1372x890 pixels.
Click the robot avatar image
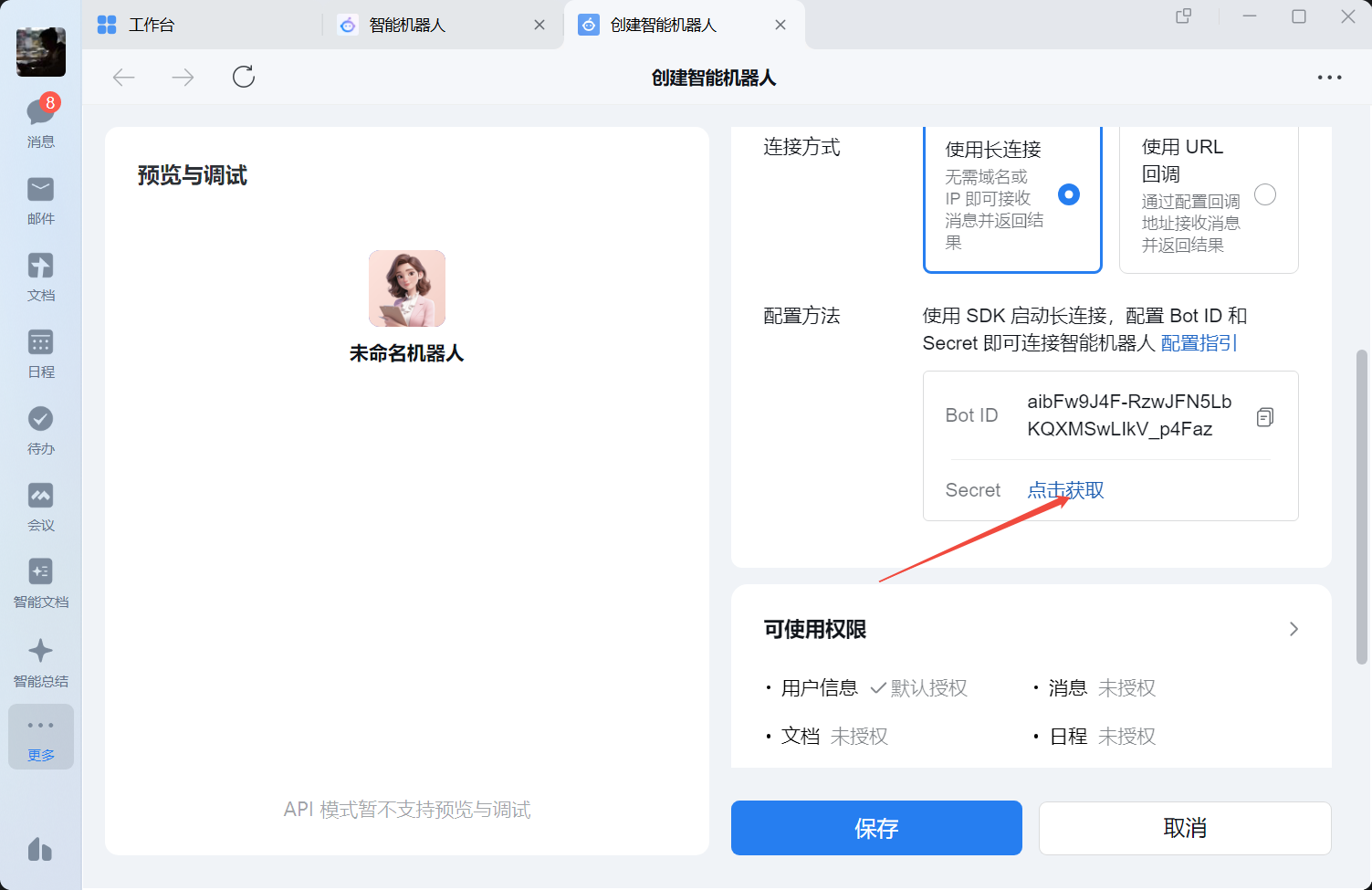(407, 288)
